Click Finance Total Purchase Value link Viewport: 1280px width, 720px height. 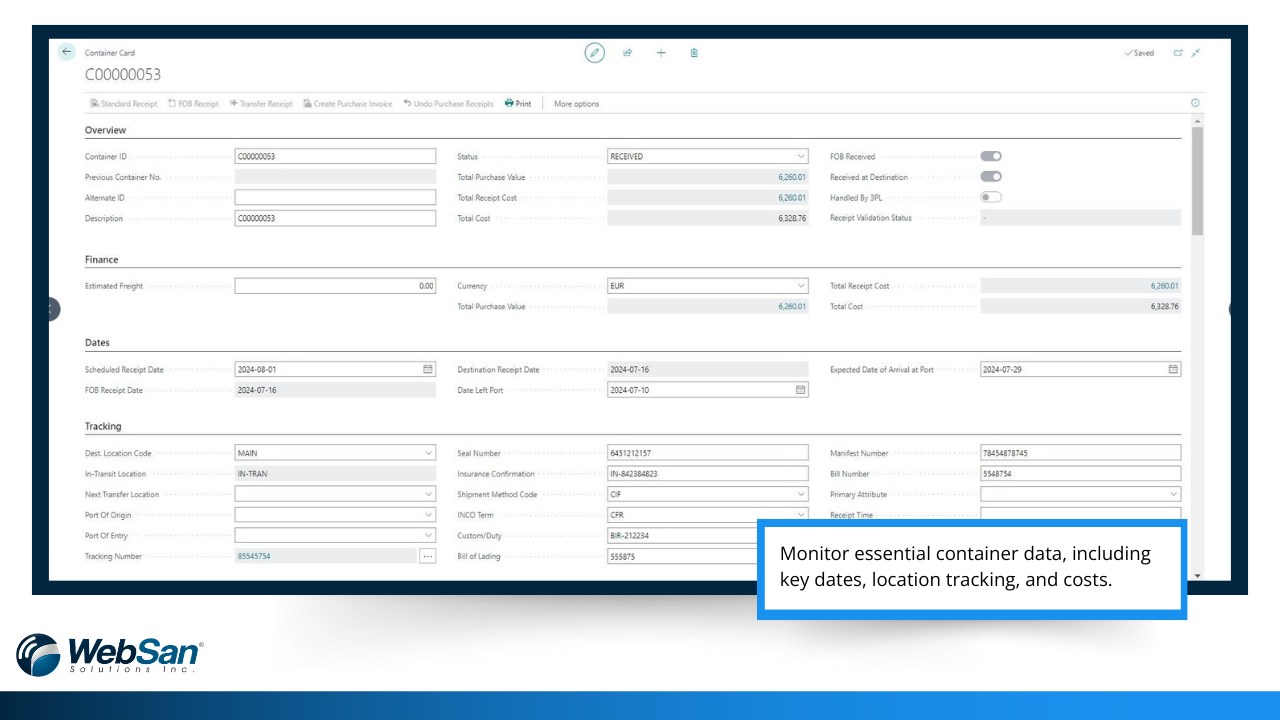[792, 307]
